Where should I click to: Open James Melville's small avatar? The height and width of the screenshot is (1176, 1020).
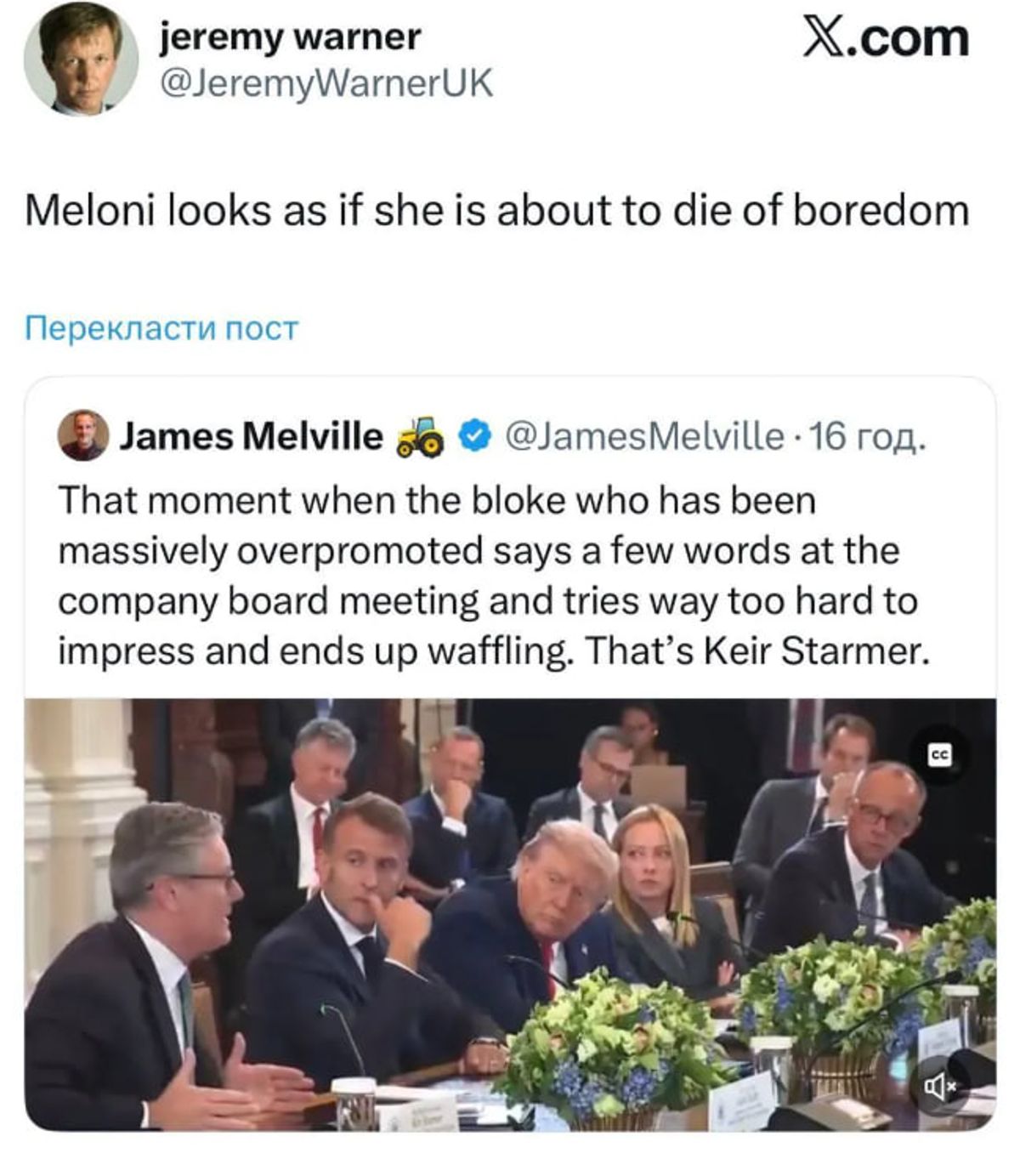(x=82, y=435)
